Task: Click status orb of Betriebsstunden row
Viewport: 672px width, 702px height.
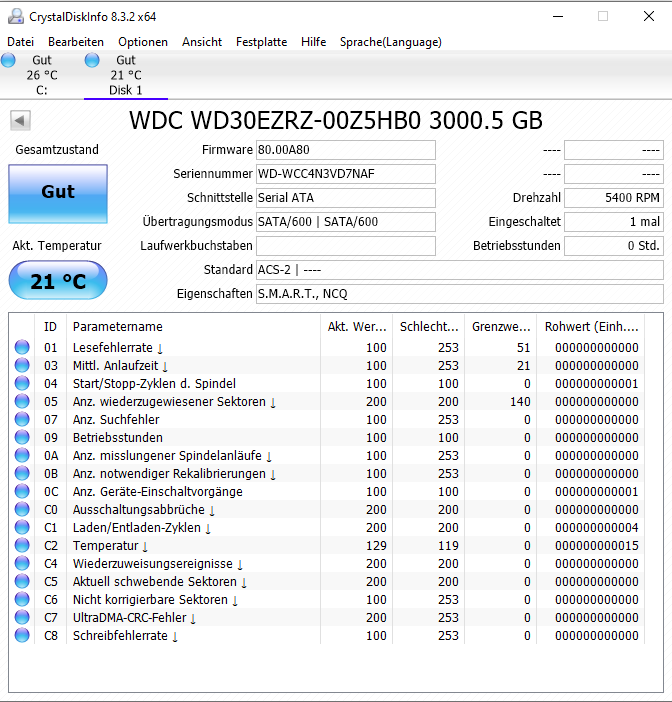Action: click(x=22, y=437)
